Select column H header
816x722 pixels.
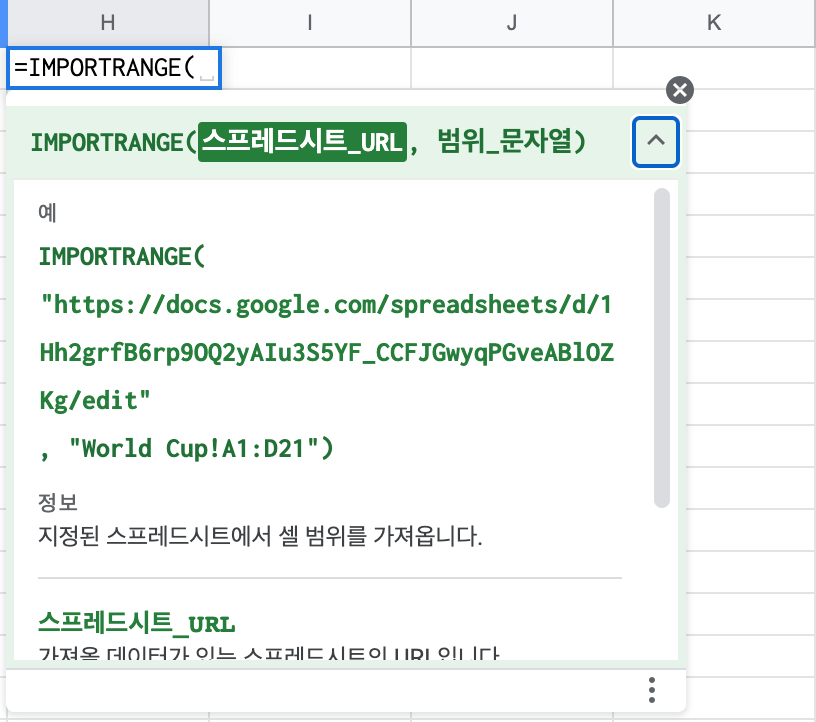coord(107,22)
